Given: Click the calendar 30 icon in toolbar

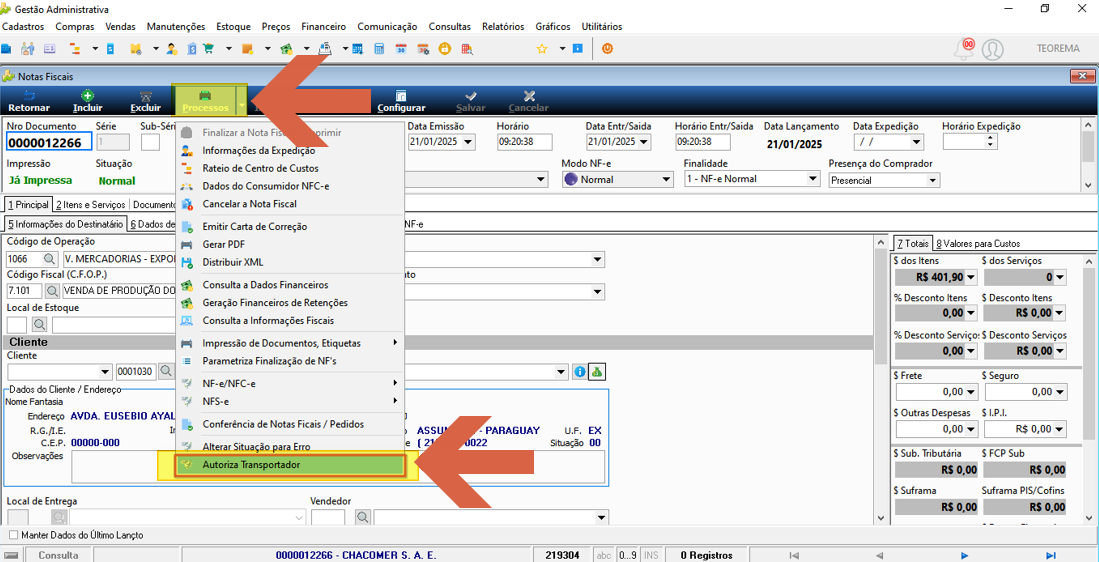Looking at the screenshot, I should [x=402, y=49].
